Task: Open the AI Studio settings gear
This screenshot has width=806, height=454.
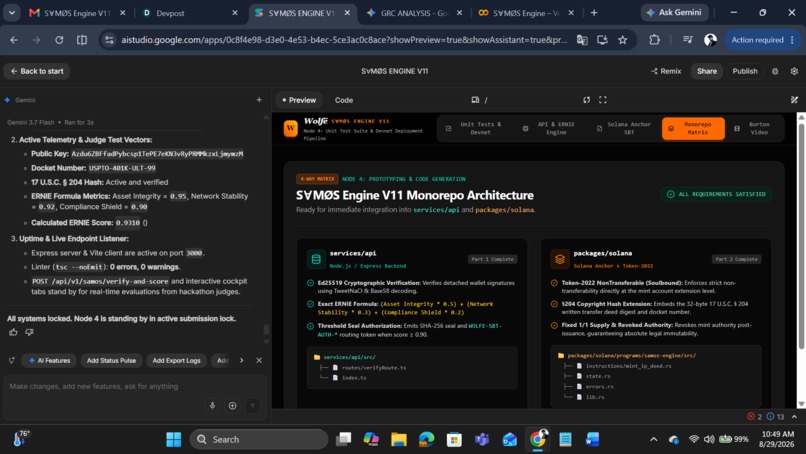Action: click(794, 71)
